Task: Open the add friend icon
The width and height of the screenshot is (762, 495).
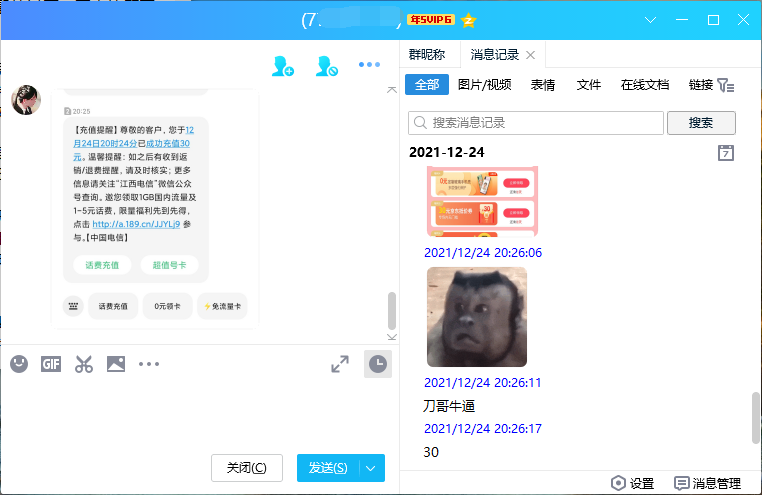Action: tap(282, 66)
